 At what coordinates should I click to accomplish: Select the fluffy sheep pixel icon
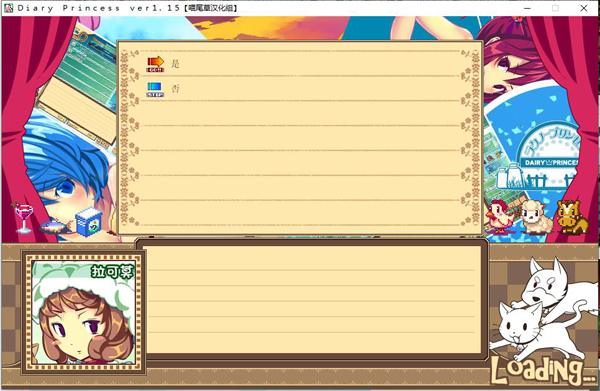pyautogui.click(x=536, y=217)
